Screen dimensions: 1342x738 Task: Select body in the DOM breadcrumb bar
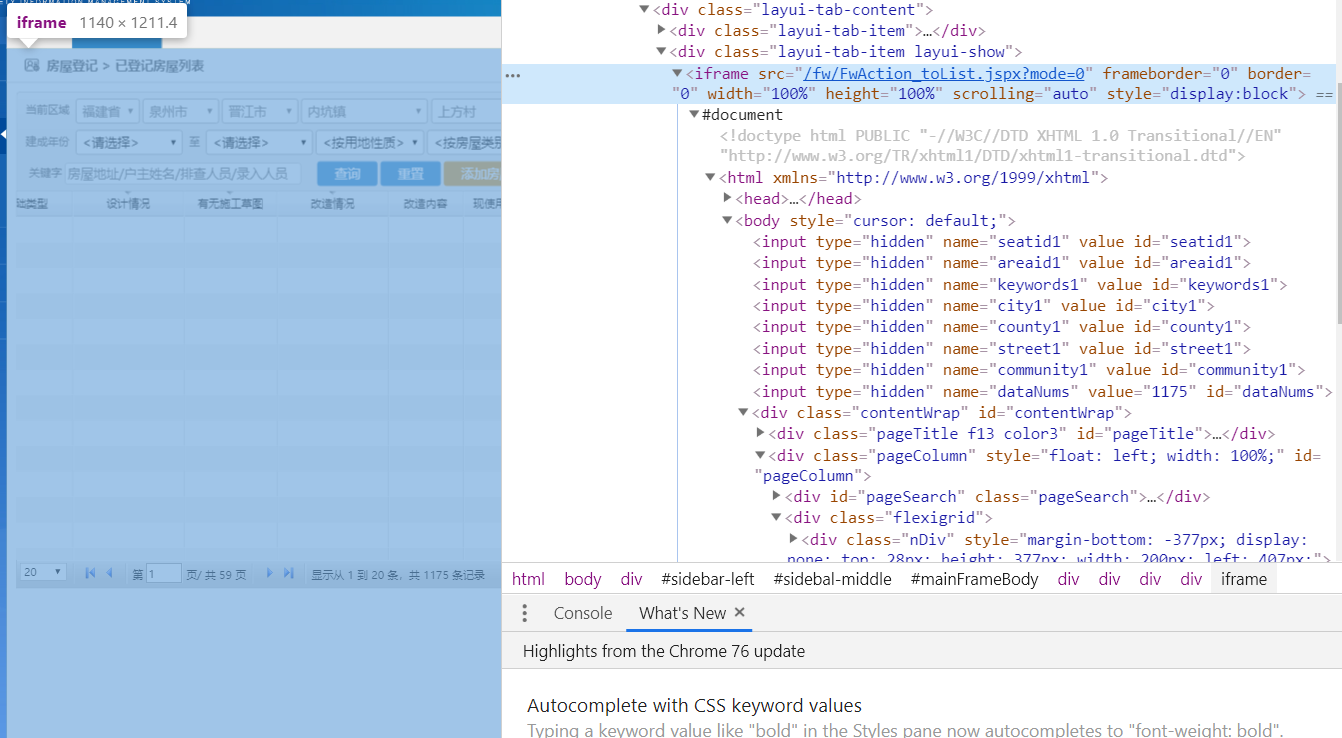click(583, 579)
